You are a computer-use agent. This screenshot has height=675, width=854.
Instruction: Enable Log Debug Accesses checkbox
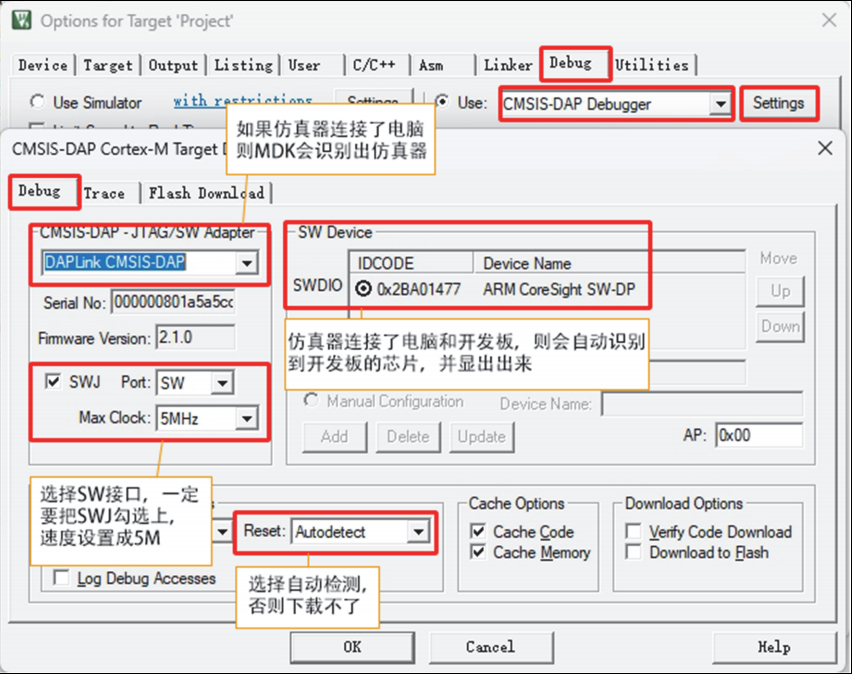[62, 578]
